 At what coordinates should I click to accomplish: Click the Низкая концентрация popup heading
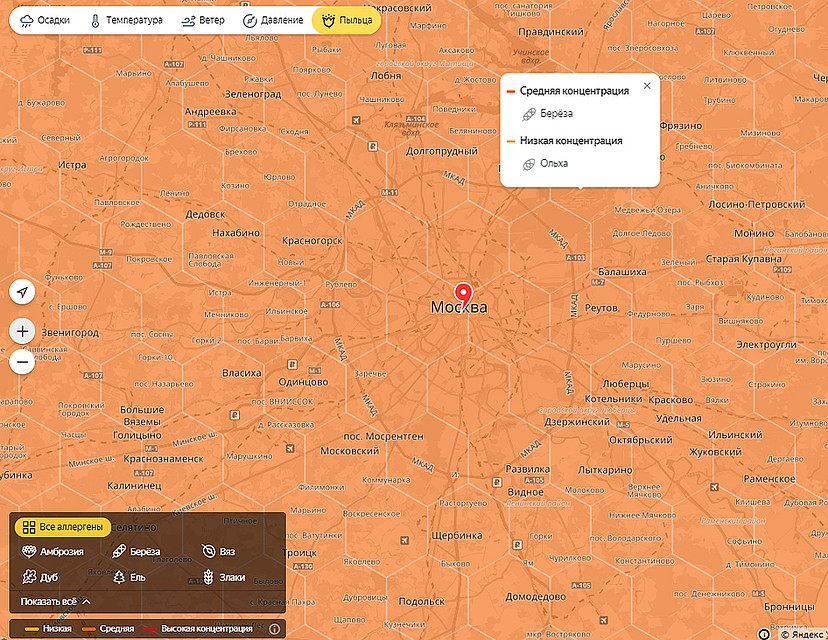(x=571, y=141)
